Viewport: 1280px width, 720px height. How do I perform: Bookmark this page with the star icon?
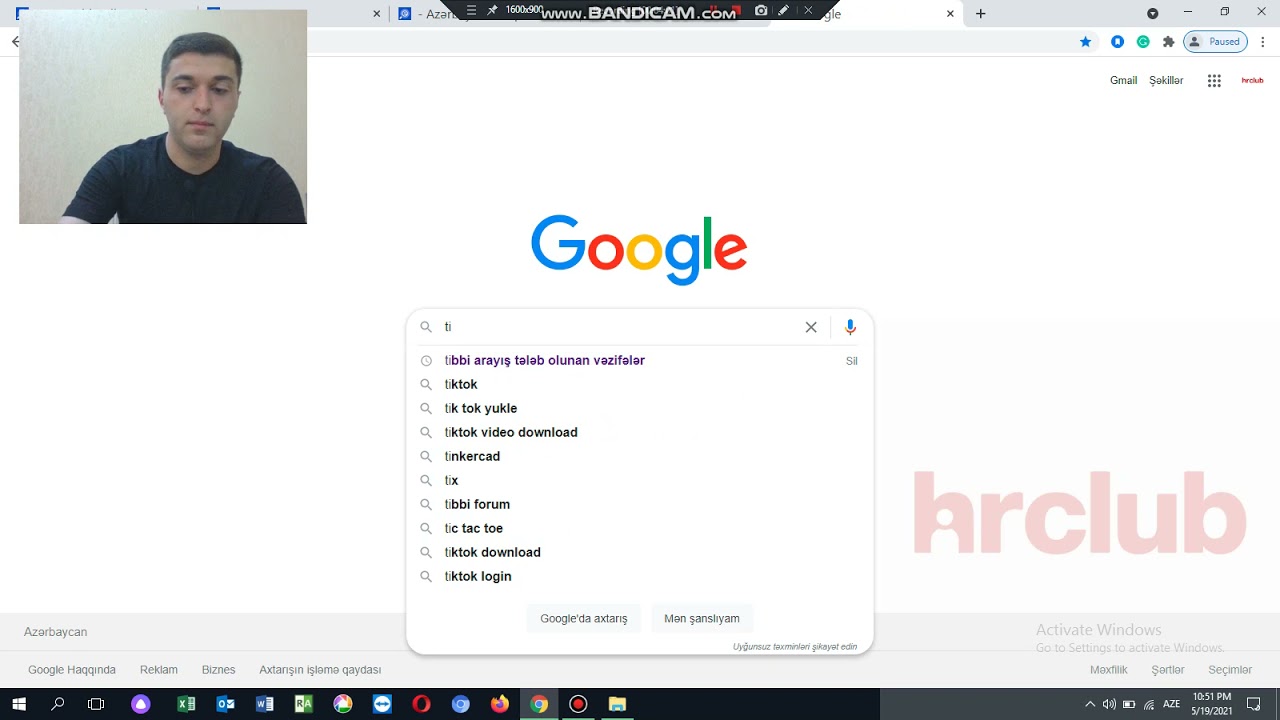tap(1085, 42)
